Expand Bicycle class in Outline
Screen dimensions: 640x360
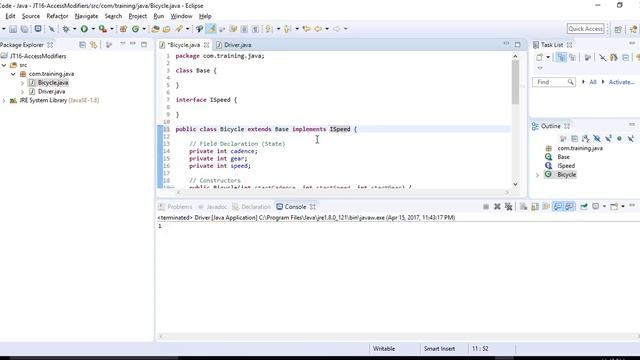point(538,175)
